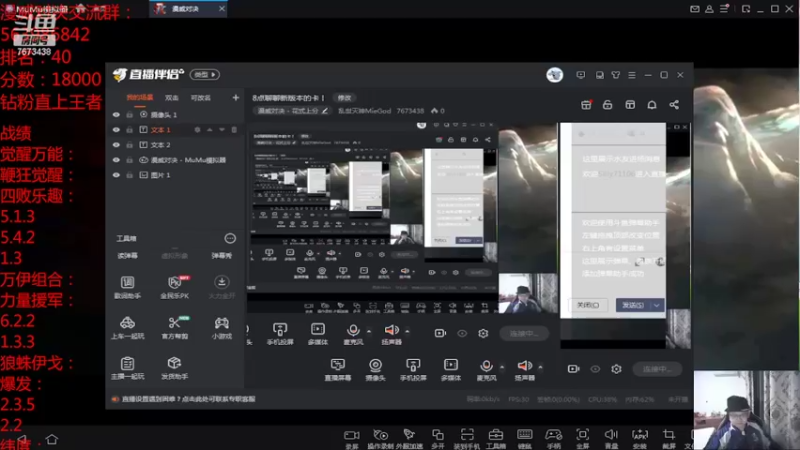This screenshot has width=800, height=450.
Task: Open the 类型 dropdown beside 直播伴侣 logo
Action: 205,74
